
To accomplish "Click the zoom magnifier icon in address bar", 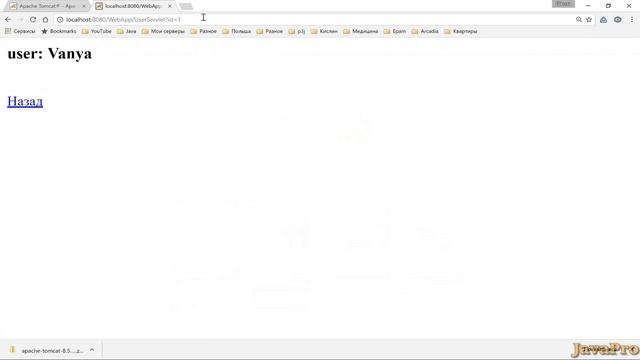I will [x=579, y=20].
